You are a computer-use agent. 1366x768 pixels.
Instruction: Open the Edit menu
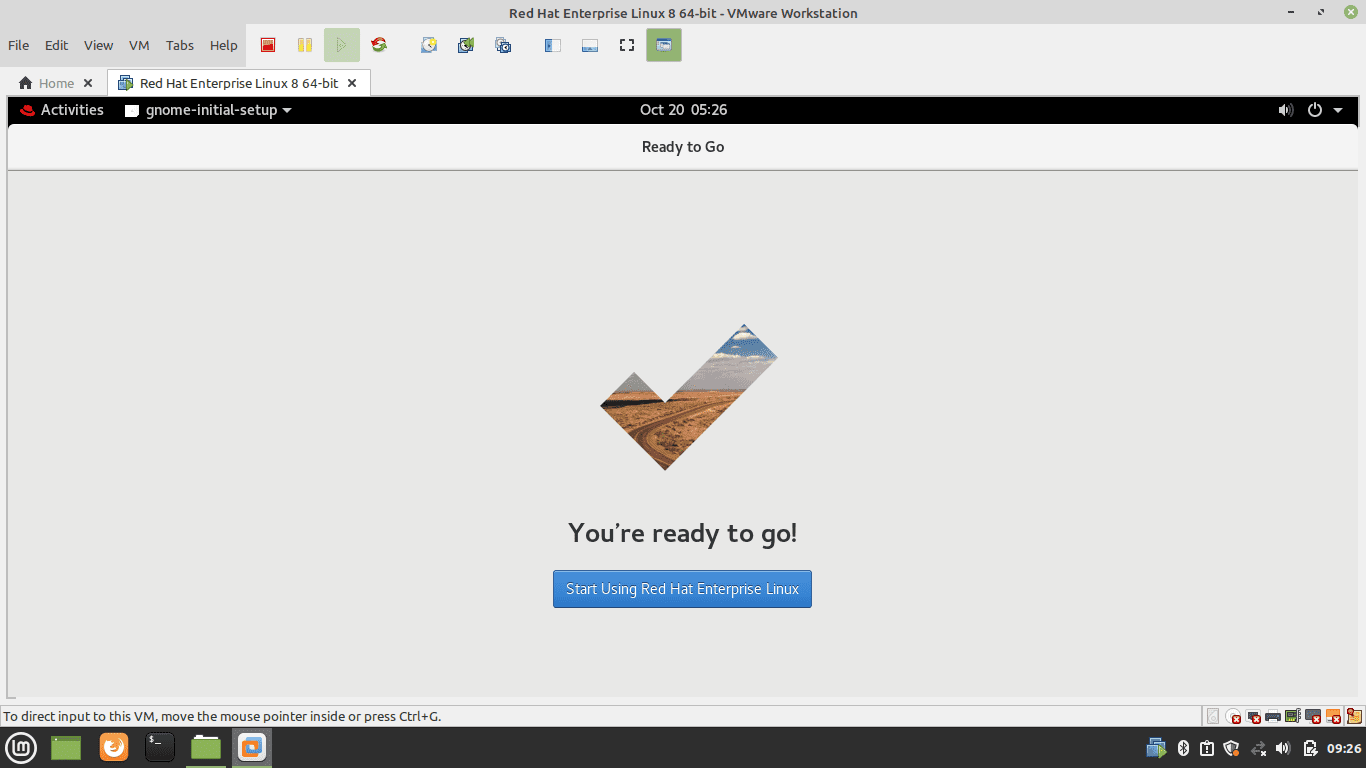56,45
